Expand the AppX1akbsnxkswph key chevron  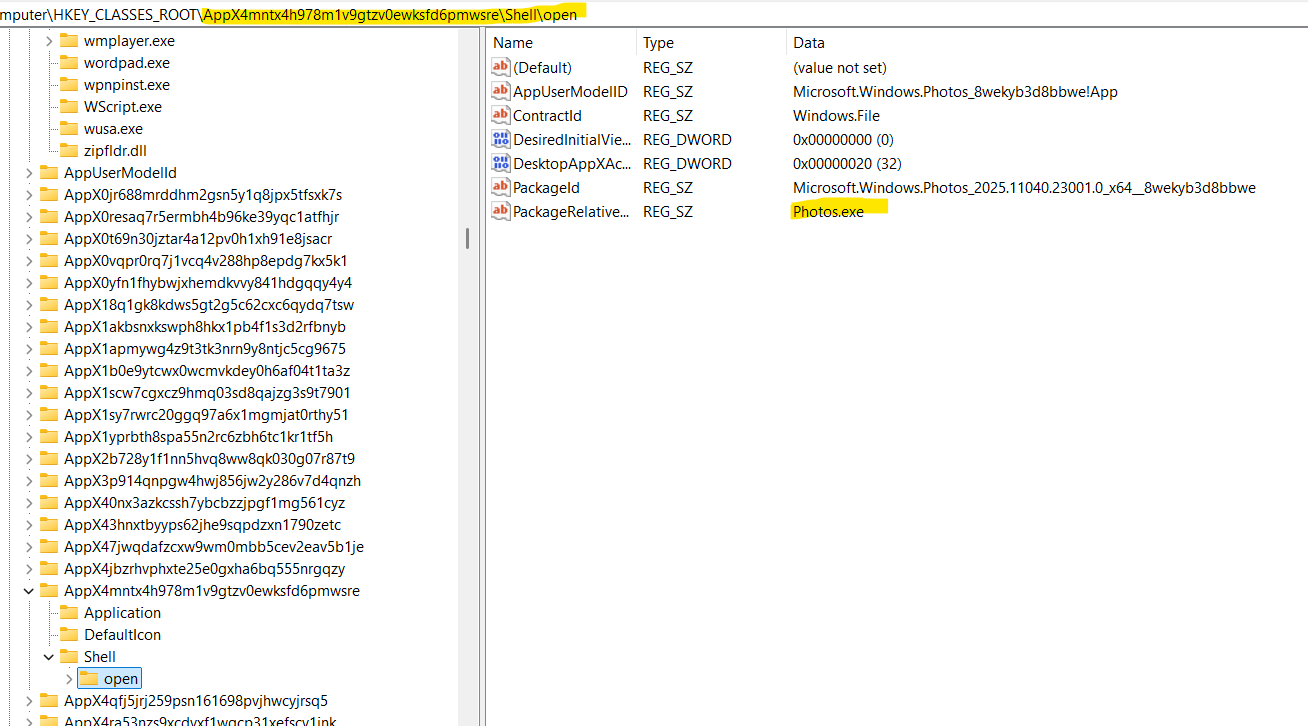(x=28, y=327)
